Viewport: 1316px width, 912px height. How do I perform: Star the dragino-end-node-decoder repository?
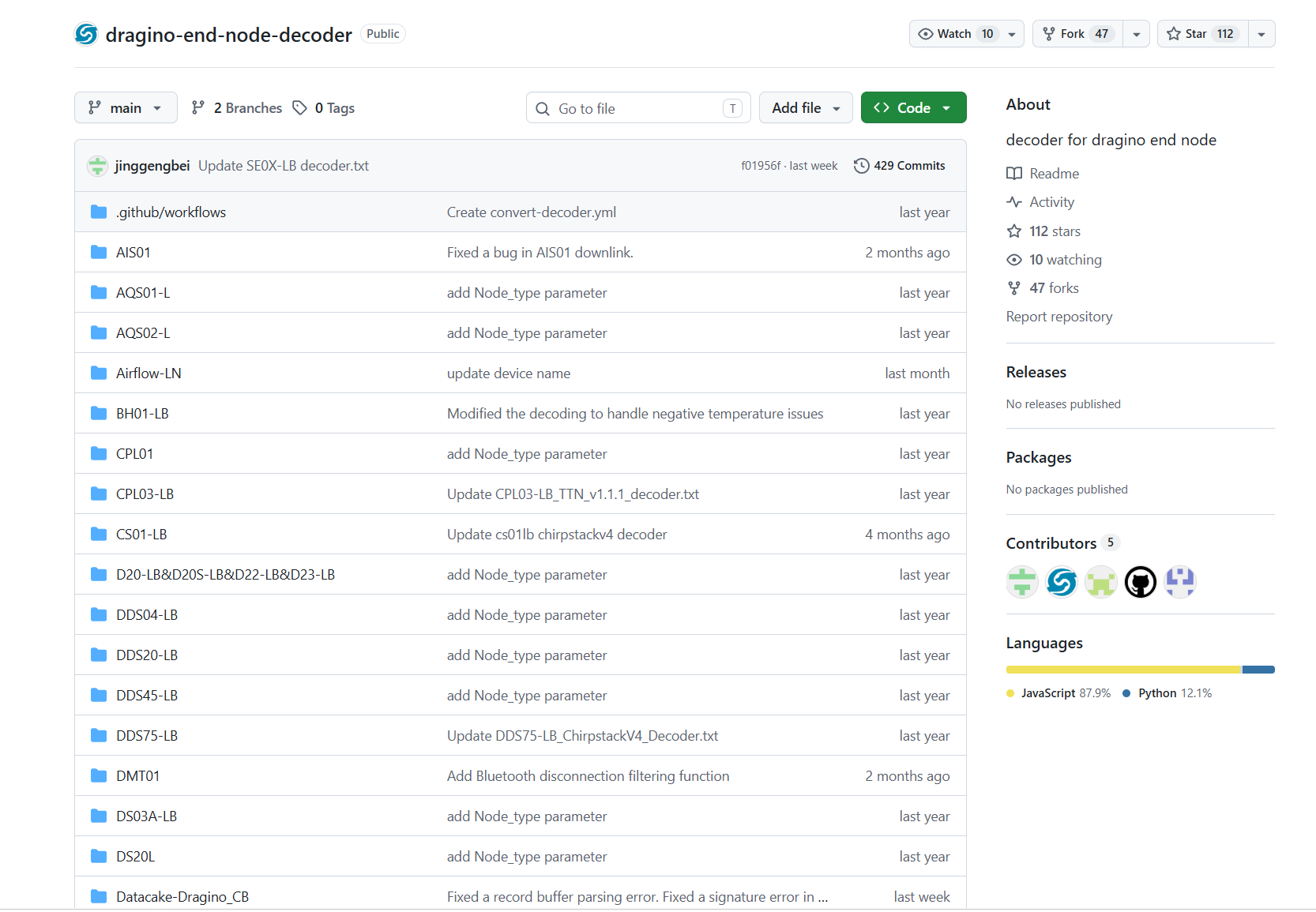1203,34
